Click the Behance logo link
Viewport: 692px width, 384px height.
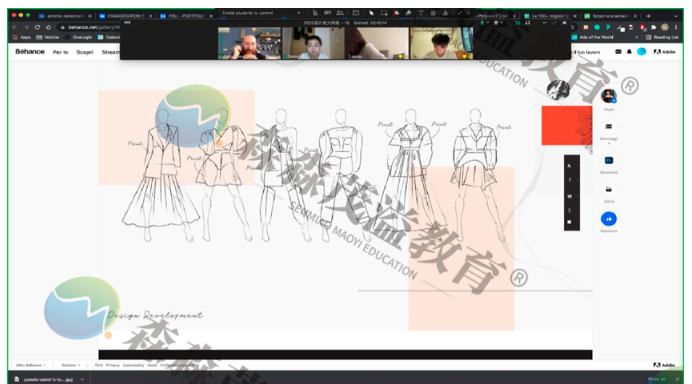[30, 52]
